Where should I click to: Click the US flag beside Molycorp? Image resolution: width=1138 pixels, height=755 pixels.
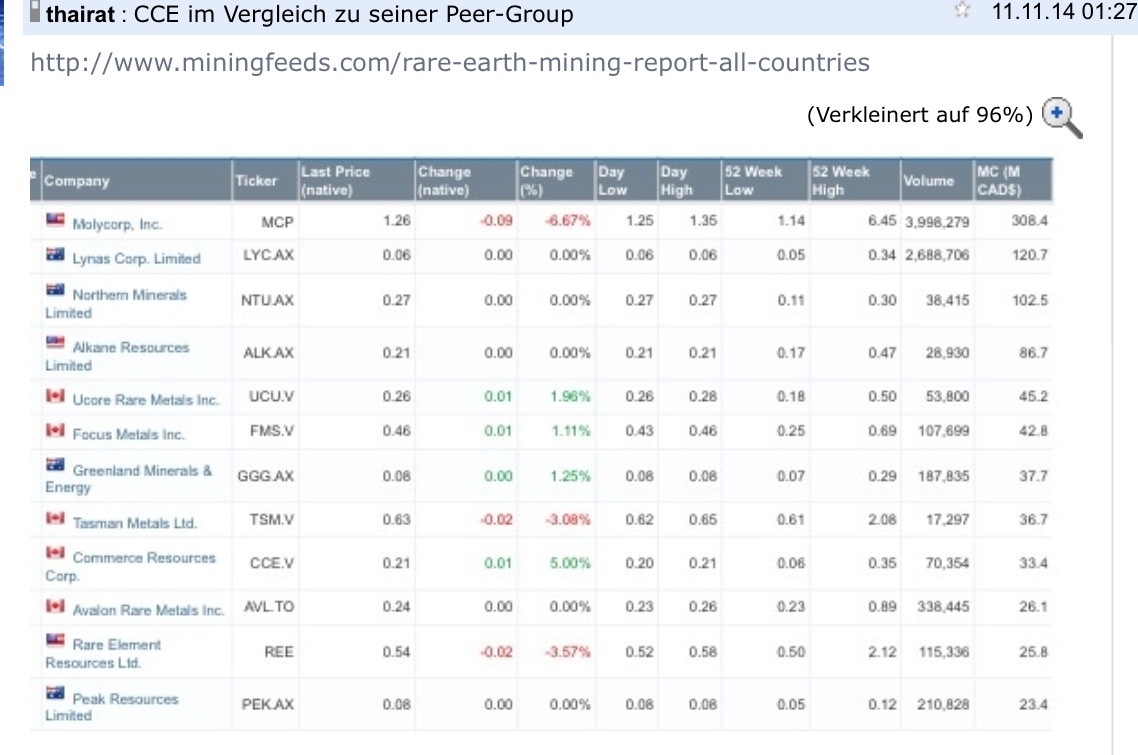(55, 221)
